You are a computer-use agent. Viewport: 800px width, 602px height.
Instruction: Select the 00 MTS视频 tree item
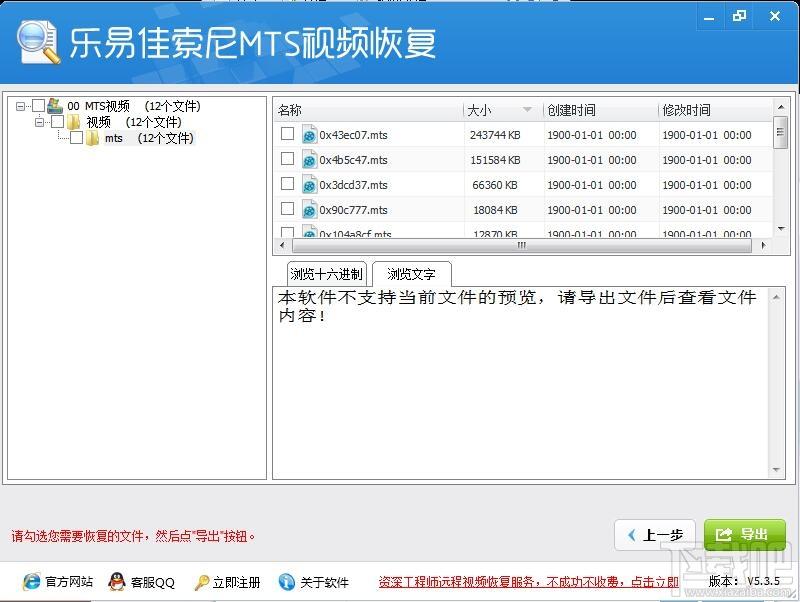pyautogui.click(x=134, y=106)
